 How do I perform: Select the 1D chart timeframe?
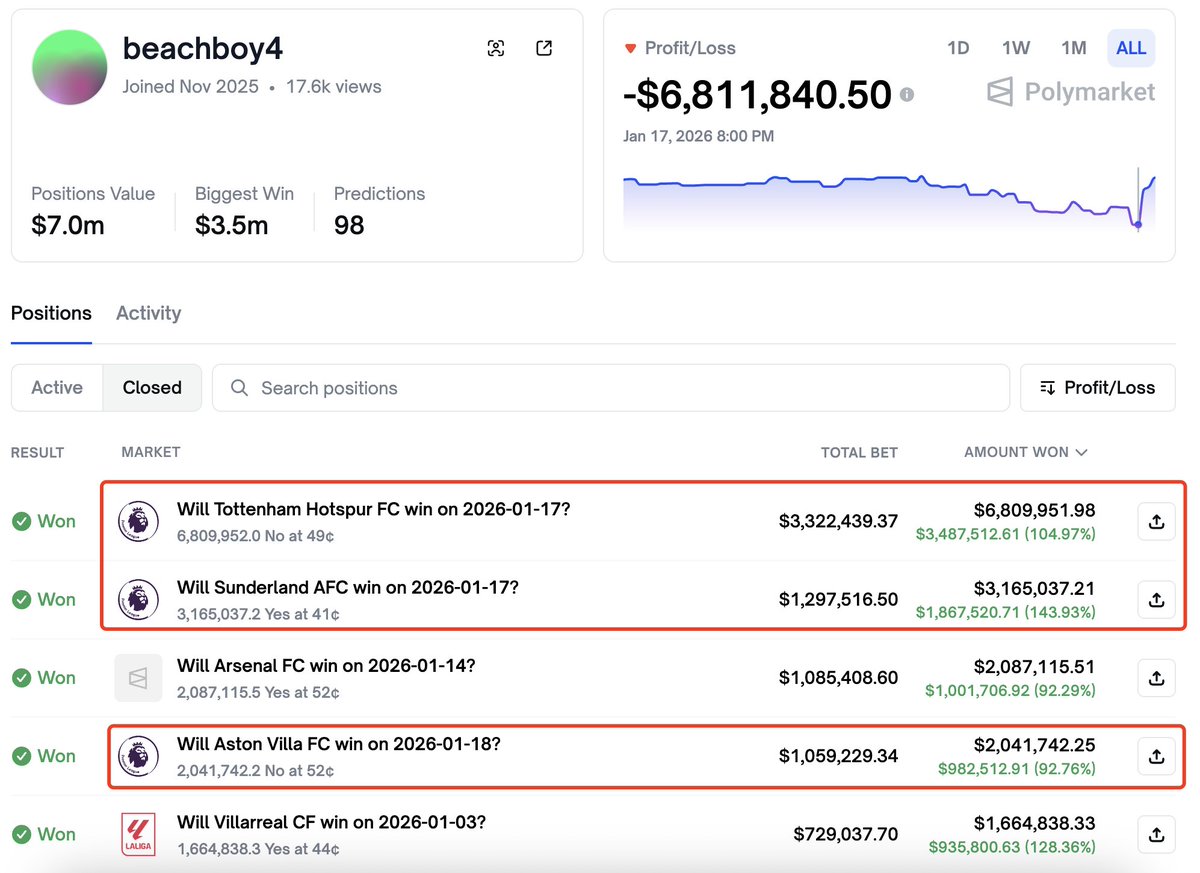click(958, 48)
